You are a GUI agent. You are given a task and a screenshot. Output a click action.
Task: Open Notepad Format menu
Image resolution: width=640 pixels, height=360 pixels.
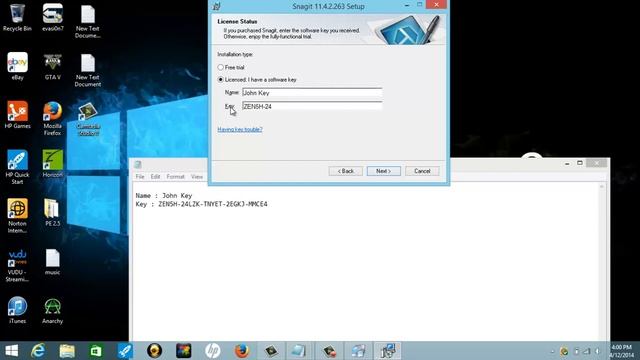click(x=176, y=177)
